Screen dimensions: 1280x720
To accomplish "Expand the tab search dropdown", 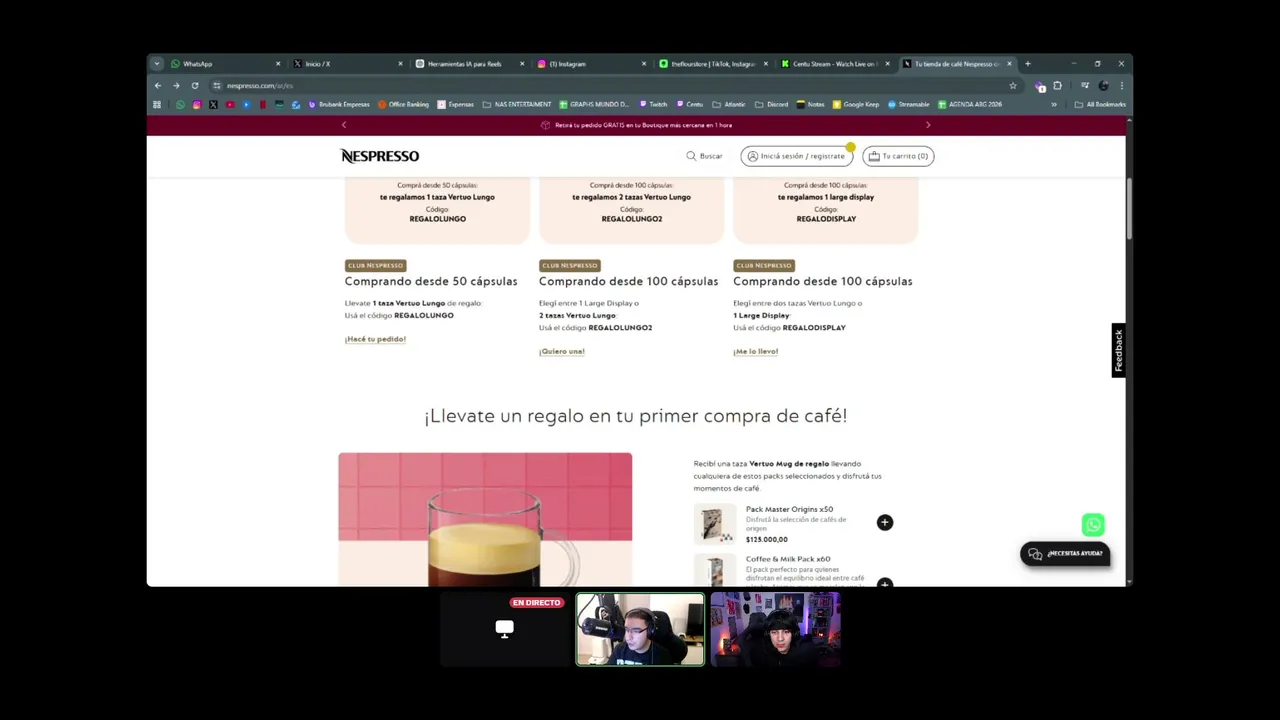I will [x=156, y=64].
